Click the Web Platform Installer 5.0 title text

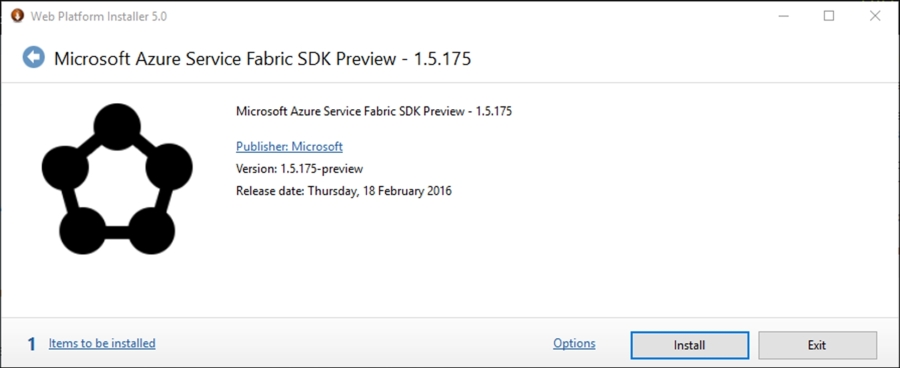coord(99,17)
